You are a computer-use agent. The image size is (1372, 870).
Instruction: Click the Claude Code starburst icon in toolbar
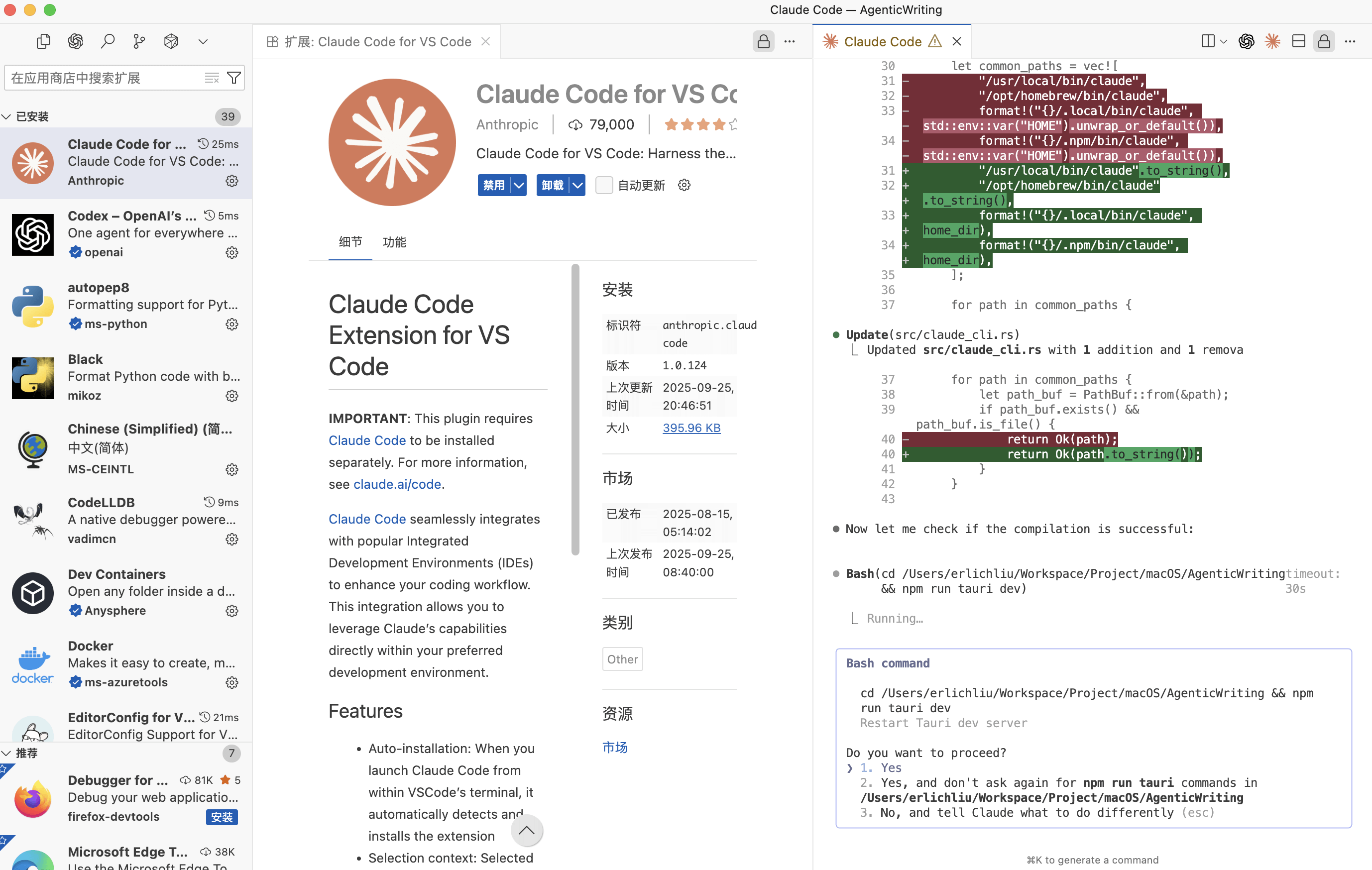click(x=1272, y=42)
